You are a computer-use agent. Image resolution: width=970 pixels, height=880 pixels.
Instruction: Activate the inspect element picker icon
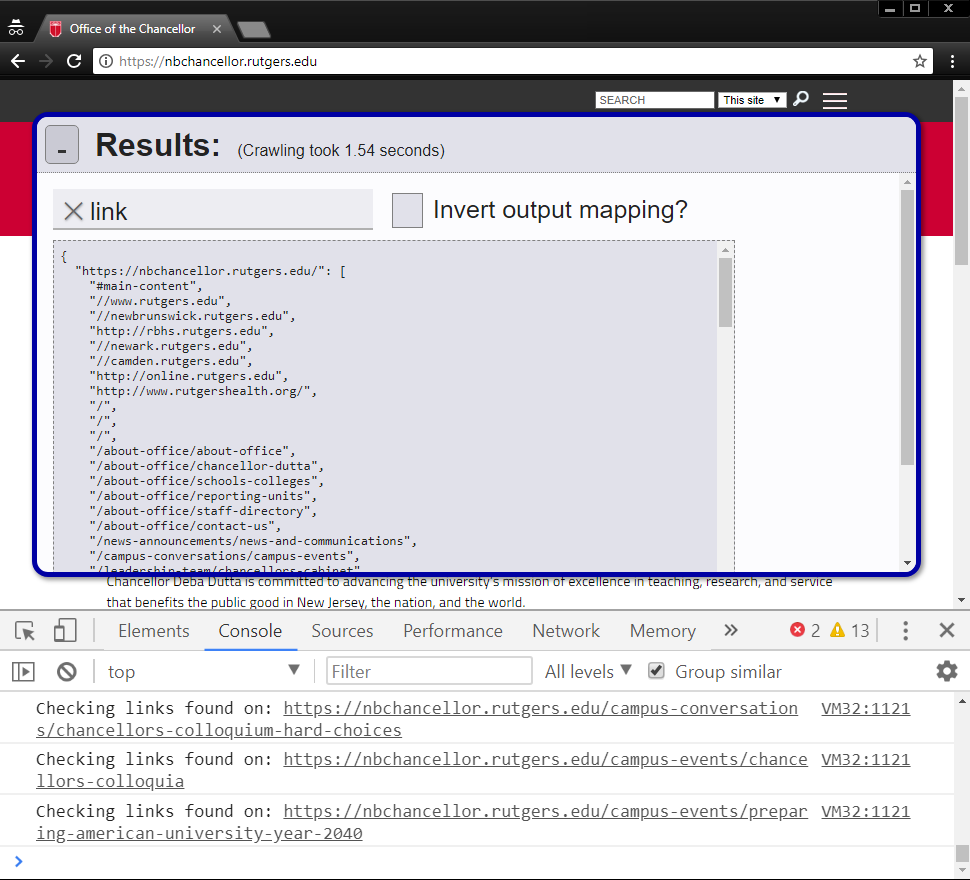(25, 631)
